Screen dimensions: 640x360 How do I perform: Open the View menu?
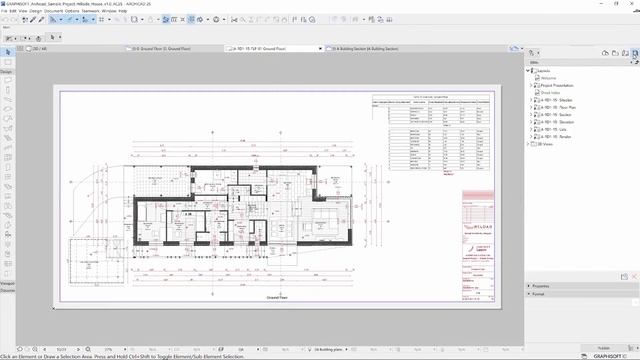(x=23, y=11)
